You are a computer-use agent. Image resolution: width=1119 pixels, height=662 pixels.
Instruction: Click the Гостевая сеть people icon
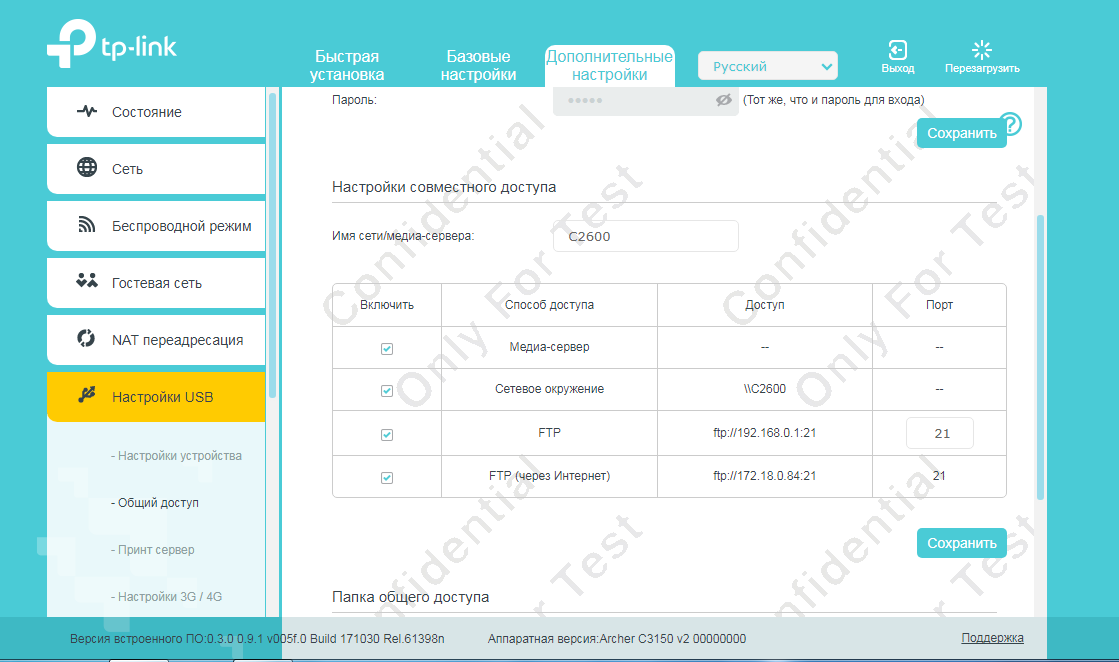click(87, 282)
